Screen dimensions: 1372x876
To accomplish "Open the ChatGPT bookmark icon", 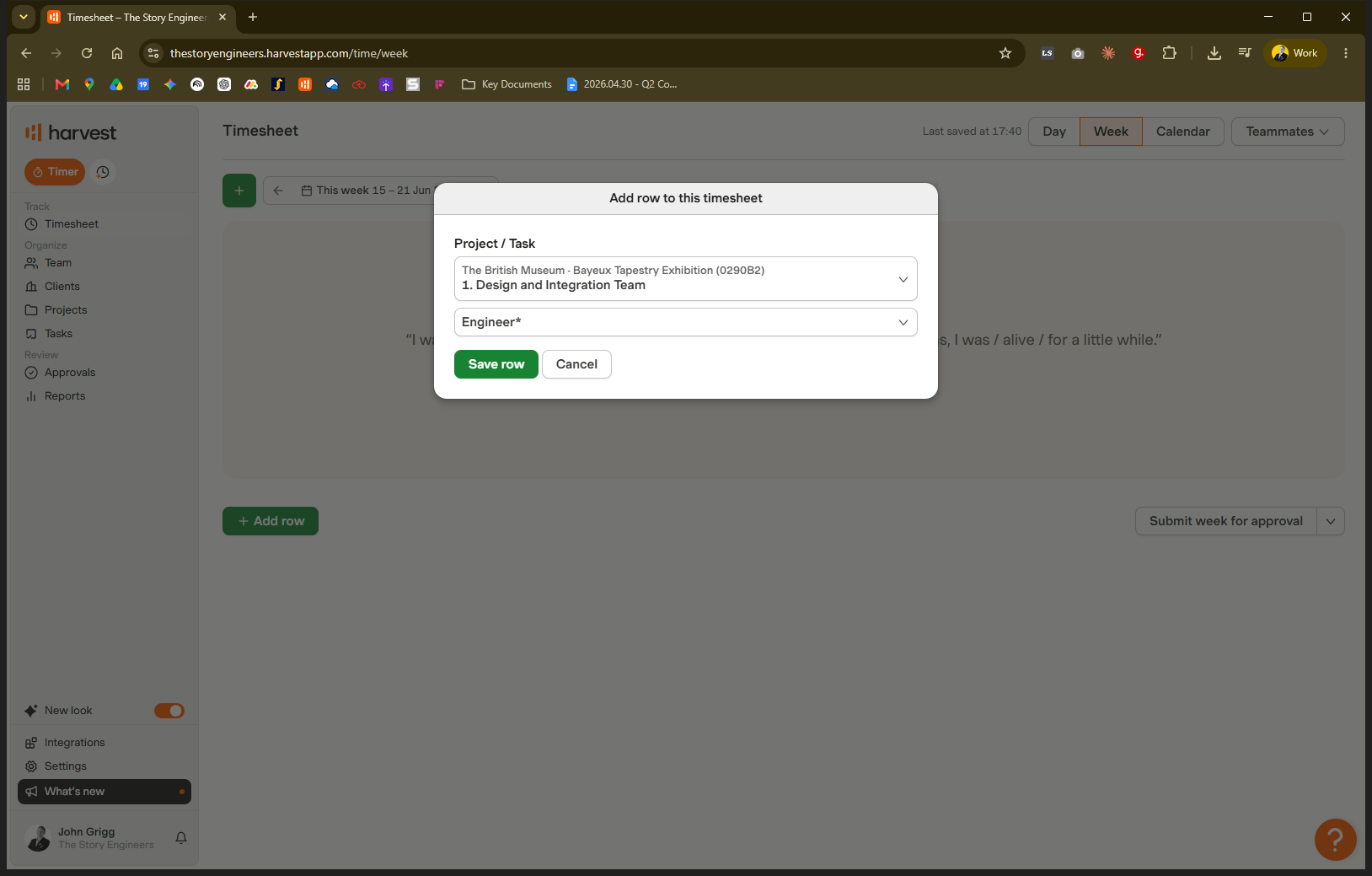I will pyautogui.click(x=224, y=84).
